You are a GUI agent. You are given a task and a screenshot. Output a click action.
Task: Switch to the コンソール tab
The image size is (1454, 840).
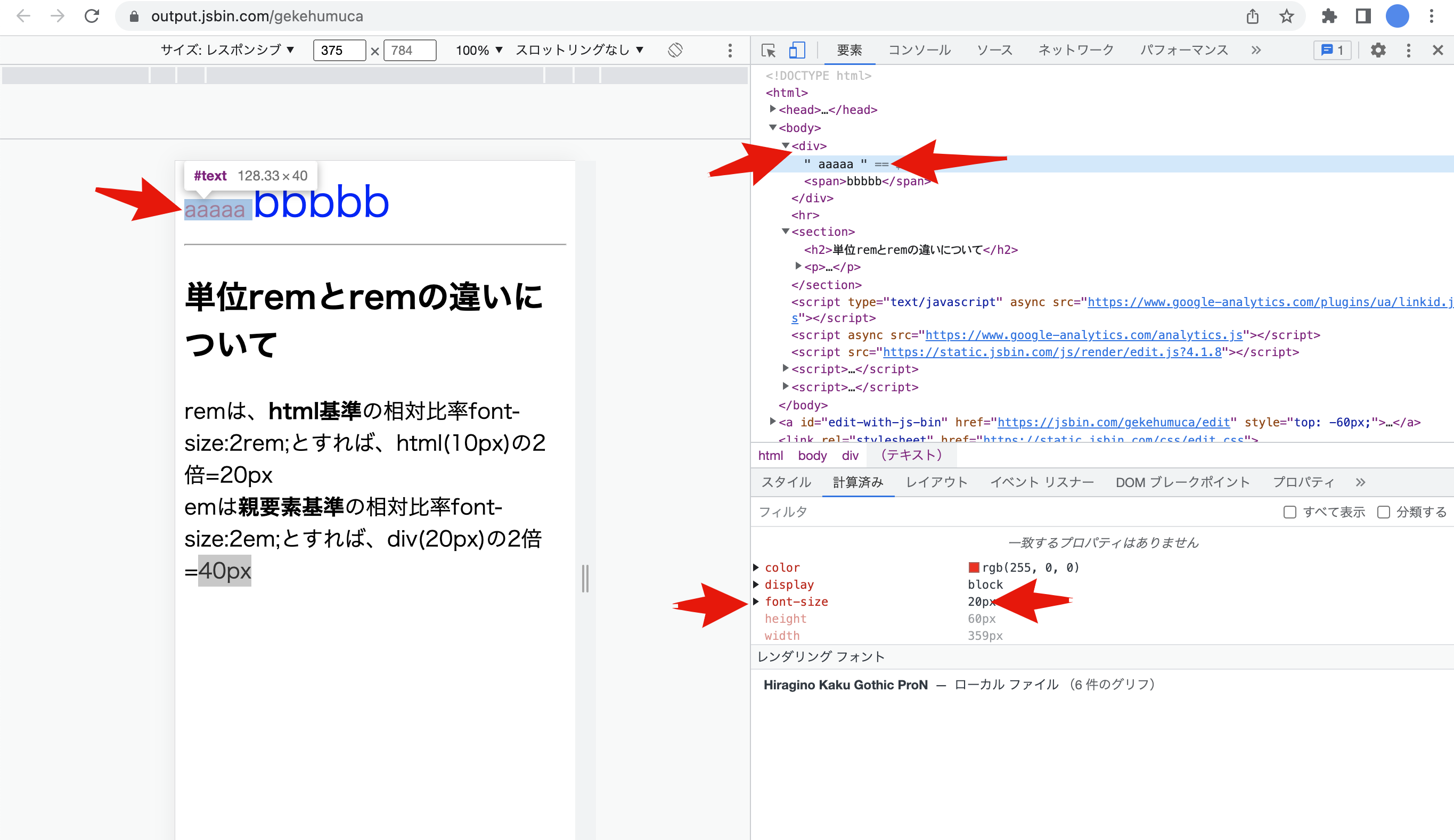click(x=919, y=50)
